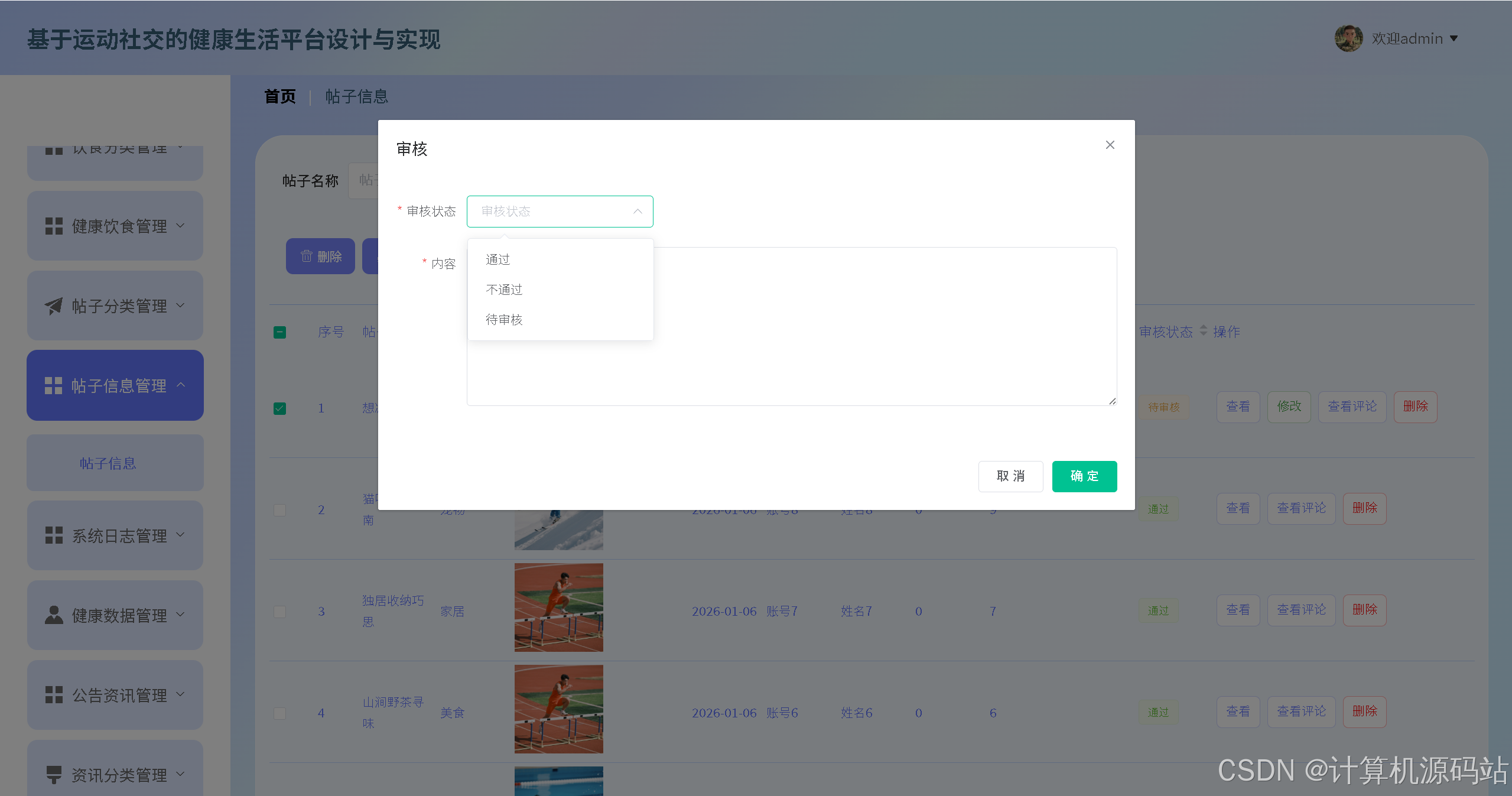Click the admin avatar image
Screen dimensions: 1512x796
coord(1348,38)
